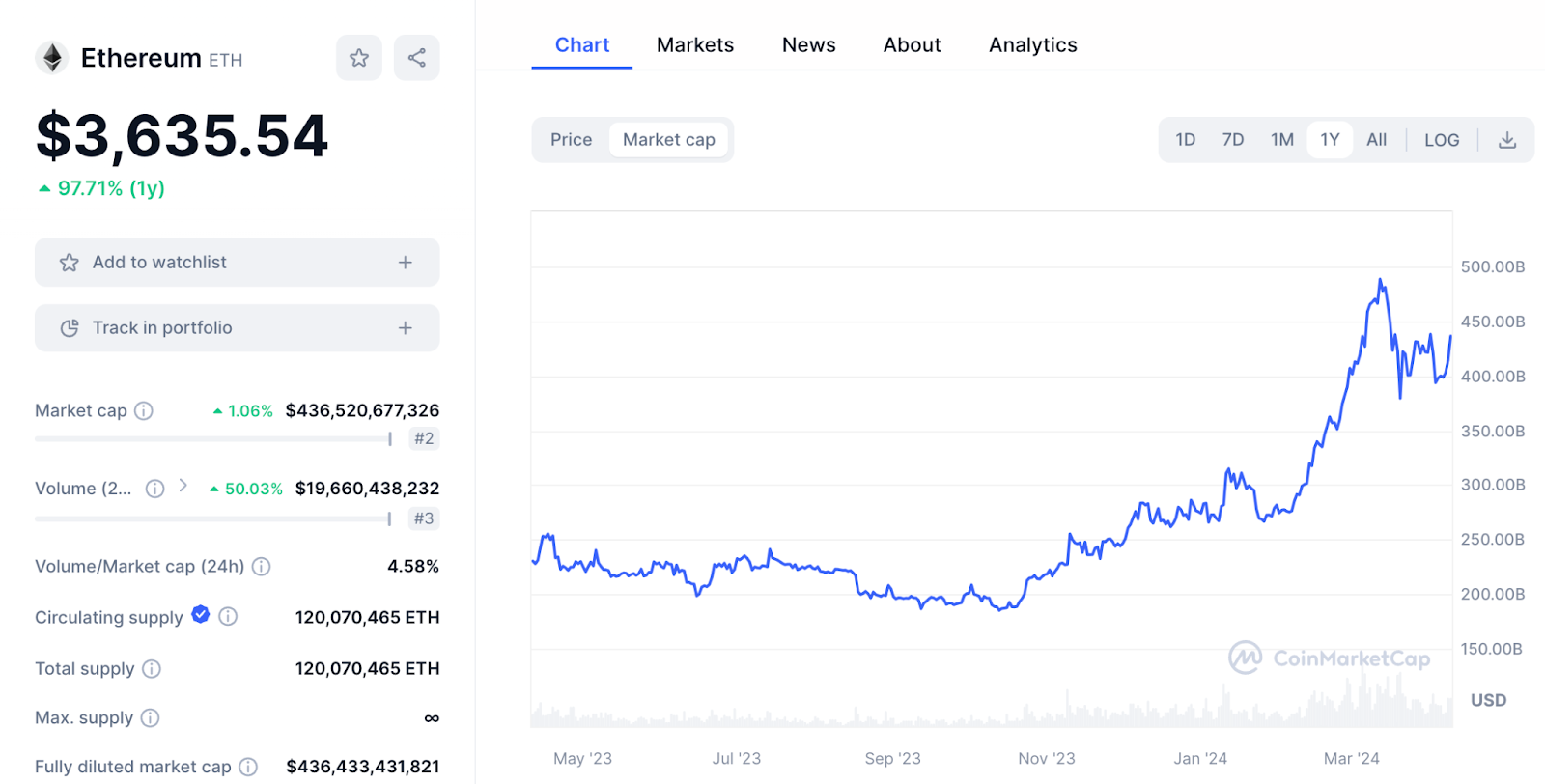1545x784 pixels.
Task: Toggle LOG scale on chart
Action: point(1442,140)
